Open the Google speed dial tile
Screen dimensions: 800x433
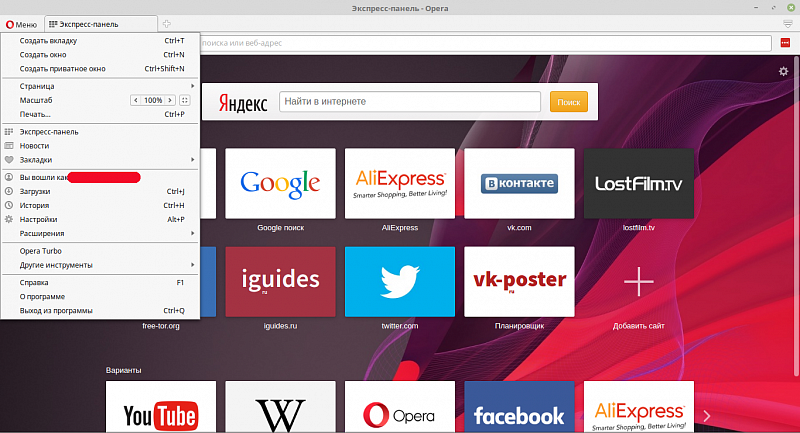point(281,184)
